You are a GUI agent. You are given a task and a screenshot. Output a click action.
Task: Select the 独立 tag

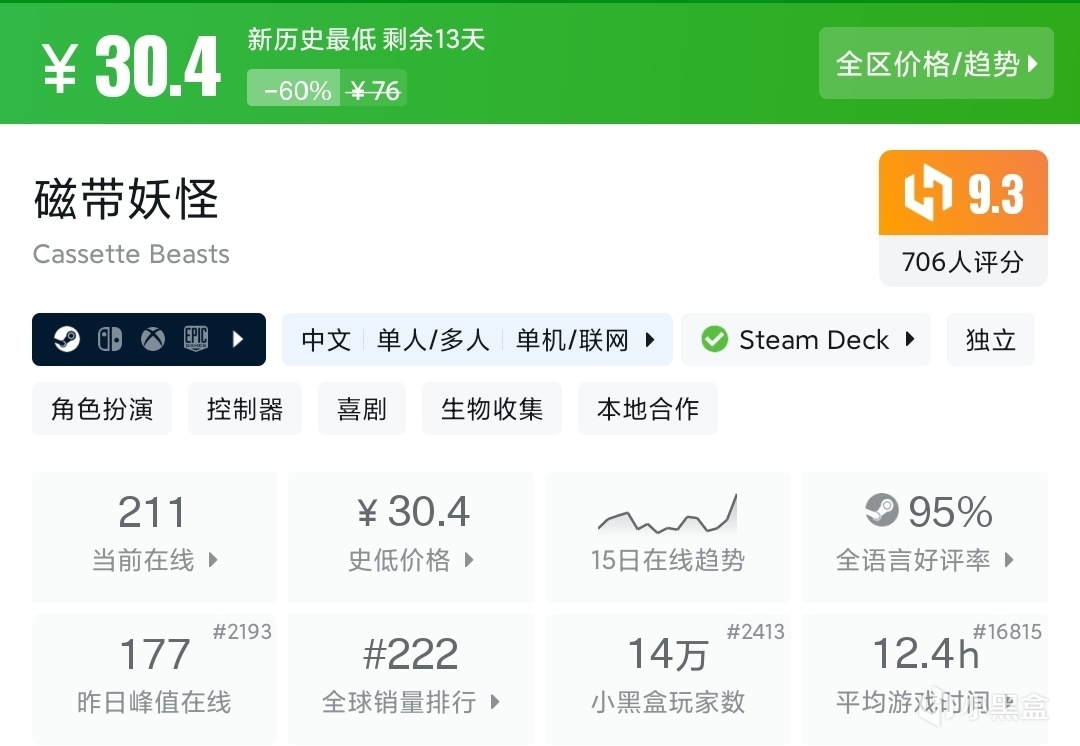click(990, 340)
